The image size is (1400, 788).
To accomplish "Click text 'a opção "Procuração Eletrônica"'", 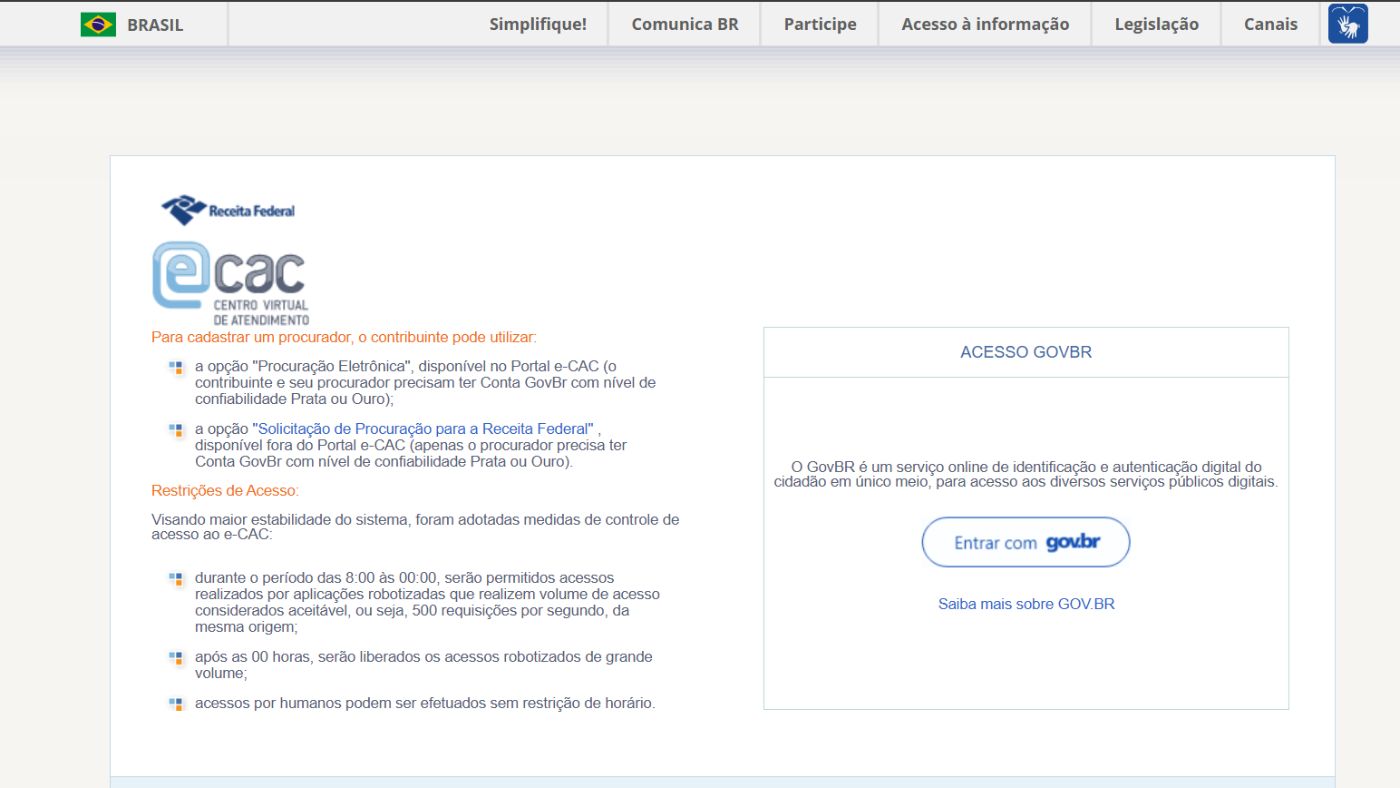I will (304, 366).
